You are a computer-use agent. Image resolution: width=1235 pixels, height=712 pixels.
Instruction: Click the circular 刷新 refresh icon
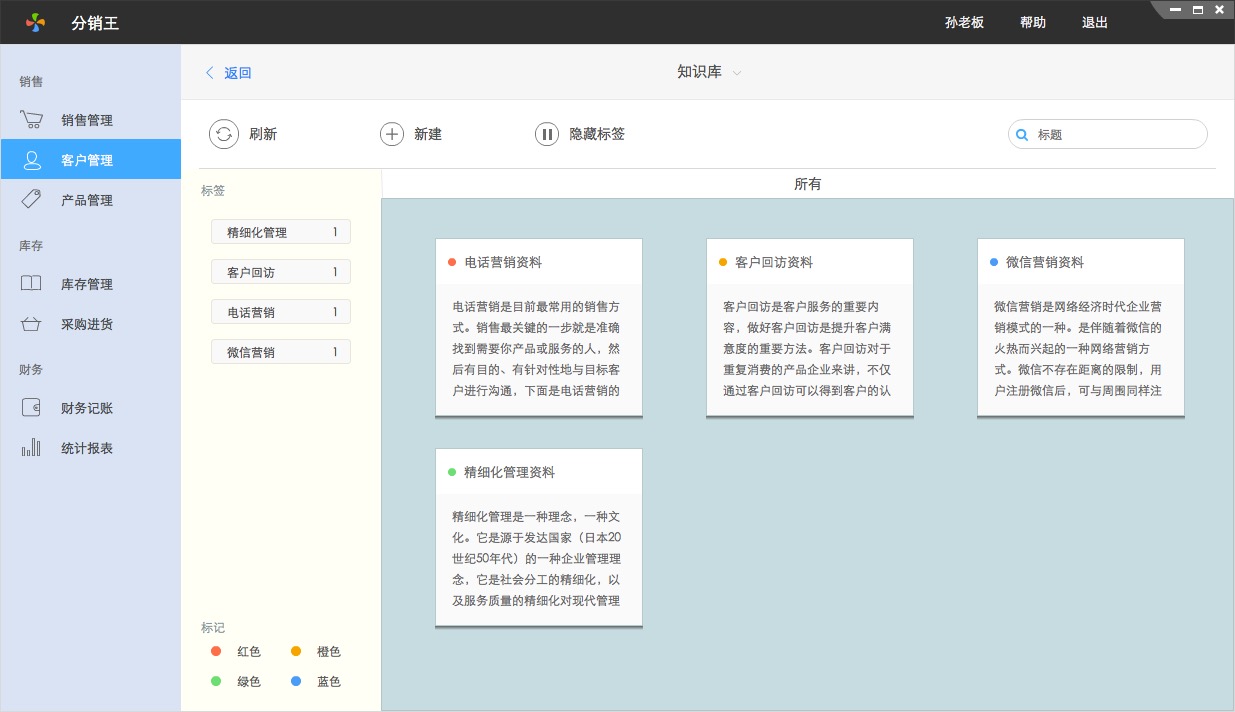pos(223,134)
